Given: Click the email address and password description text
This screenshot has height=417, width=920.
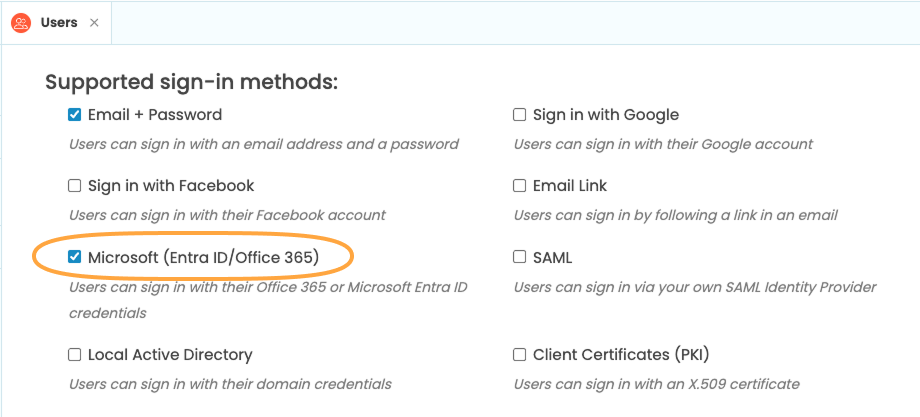Looking at the screenshot, I should click(x=264, y=144).
